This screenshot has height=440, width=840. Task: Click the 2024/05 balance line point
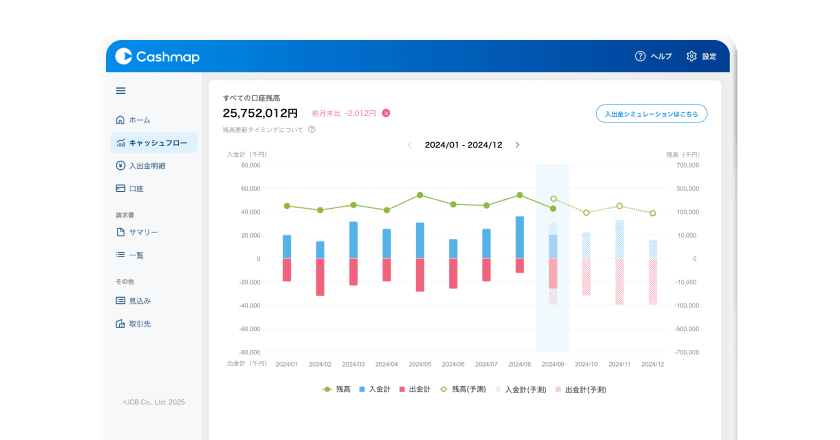[420, 195]
